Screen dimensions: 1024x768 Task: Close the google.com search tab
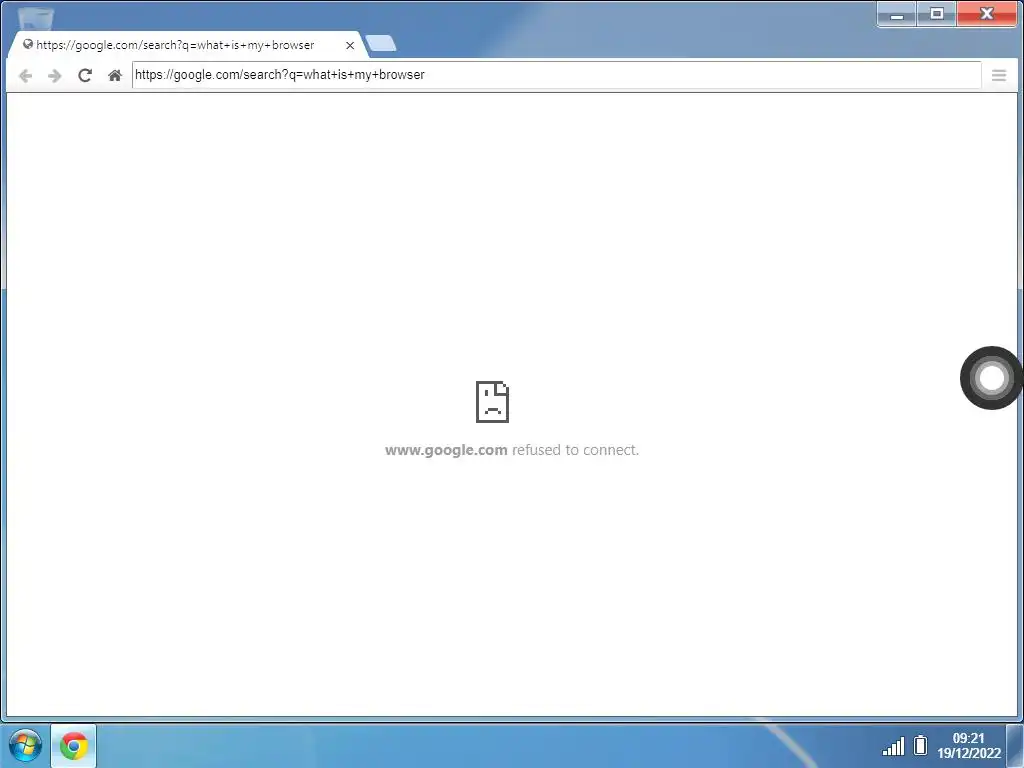tap(350, 46)
